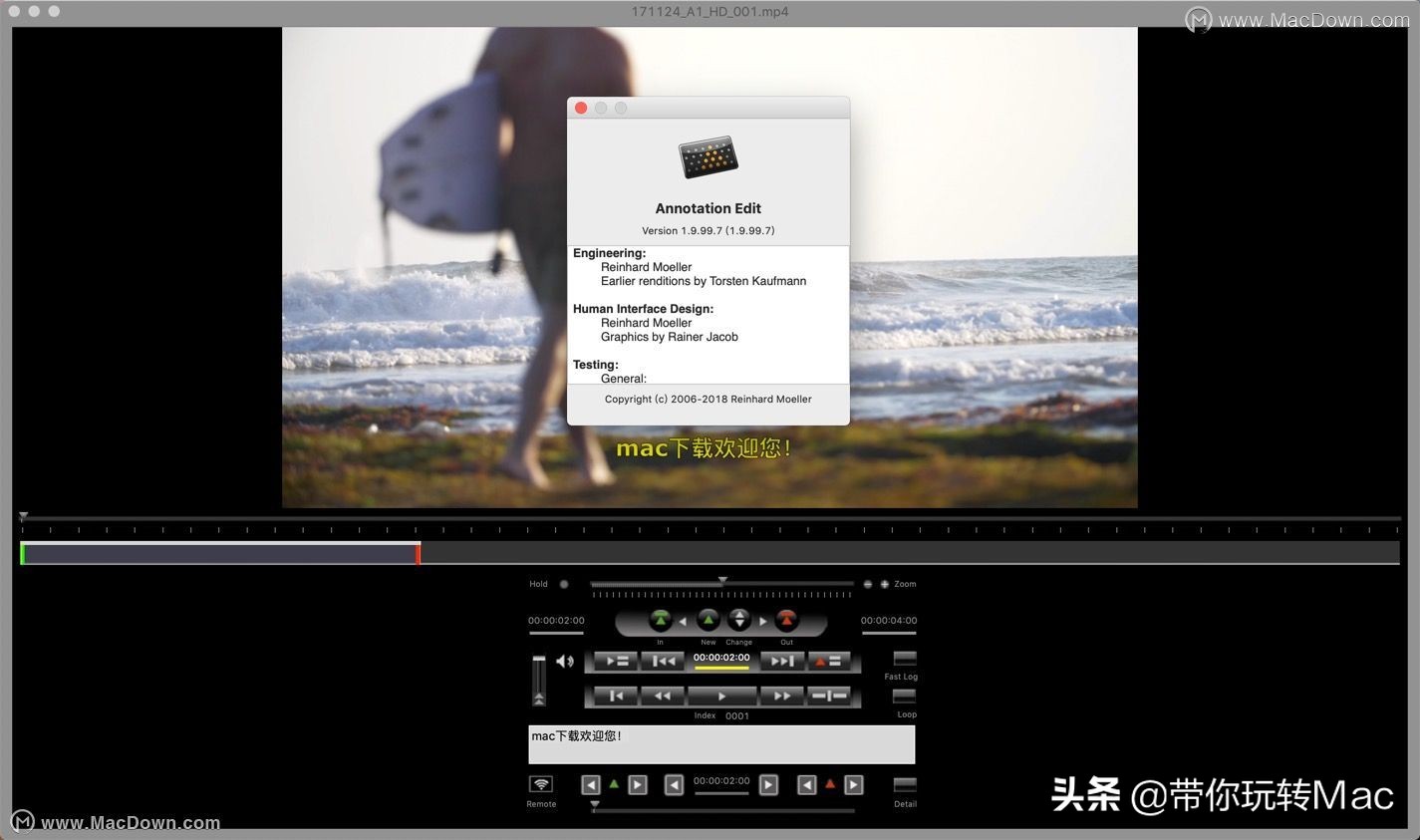The width and height of the screenshot is (1420, 840).
Task: Open the Remote wifi control
Action: tap(540, 785)
